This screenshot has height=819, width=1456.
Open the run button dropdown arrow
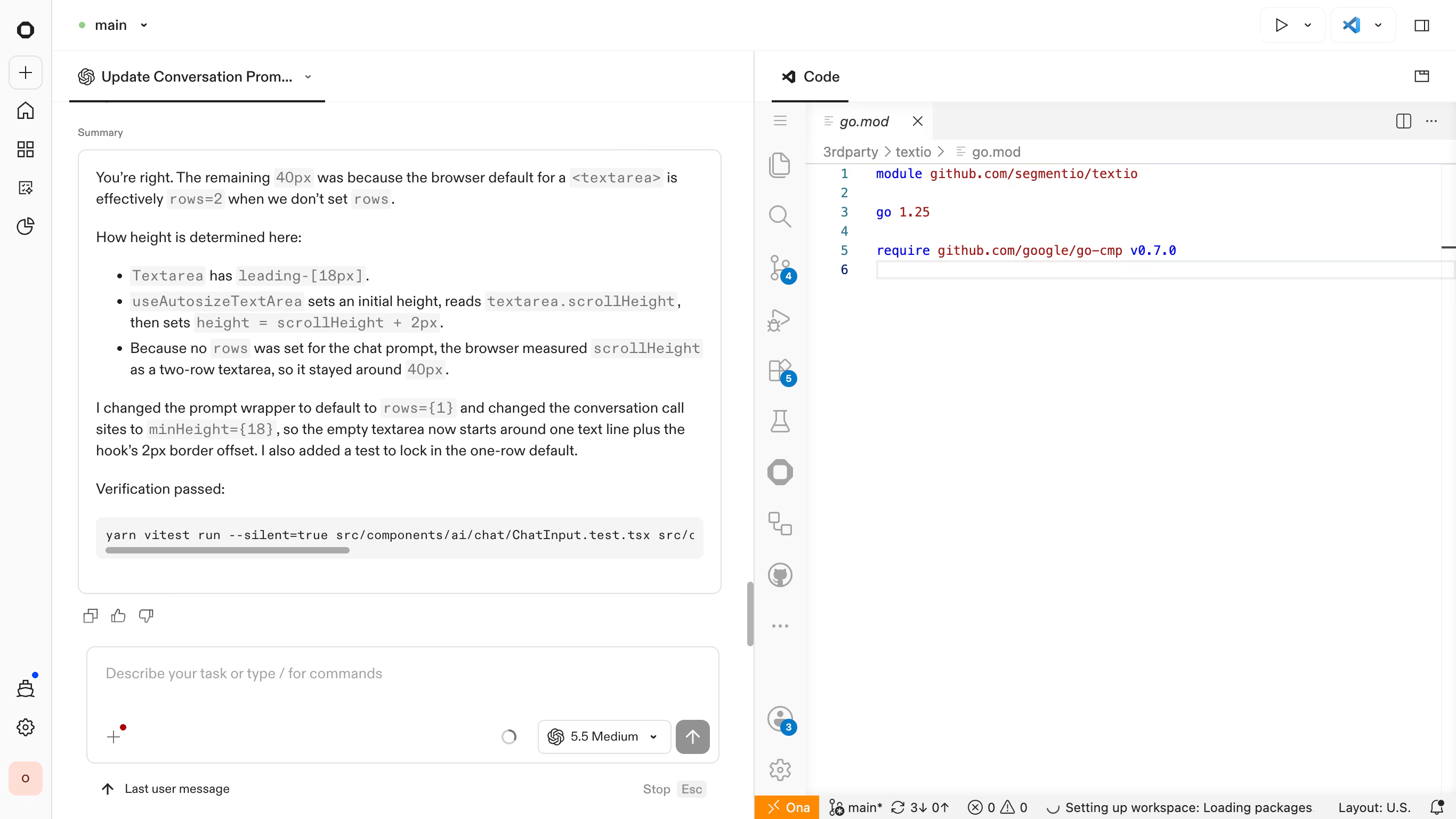click(1308, 26)
